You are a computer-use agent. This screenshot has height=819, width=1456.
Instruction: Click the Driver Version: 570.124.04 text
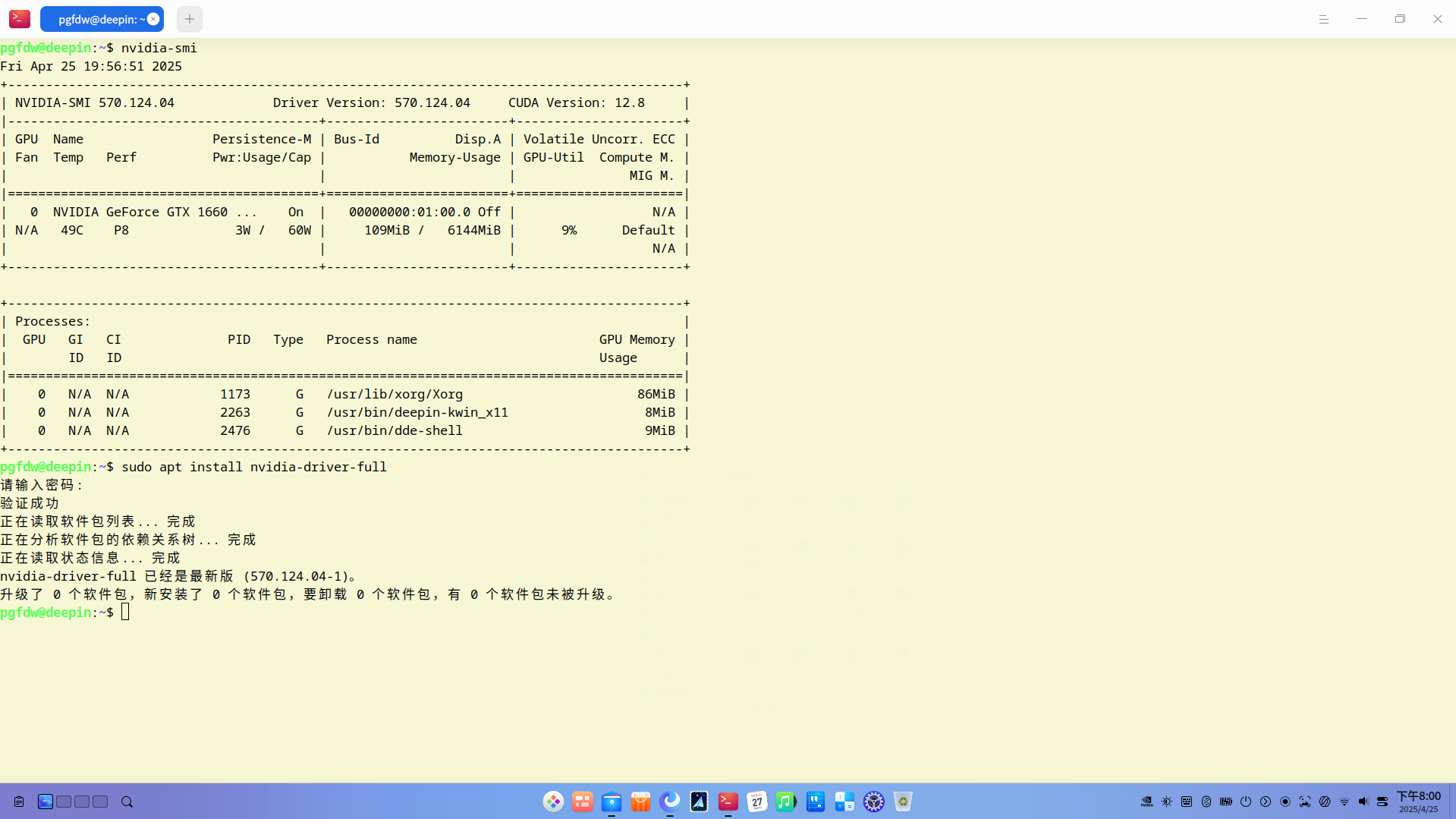(x=372, y=102)
